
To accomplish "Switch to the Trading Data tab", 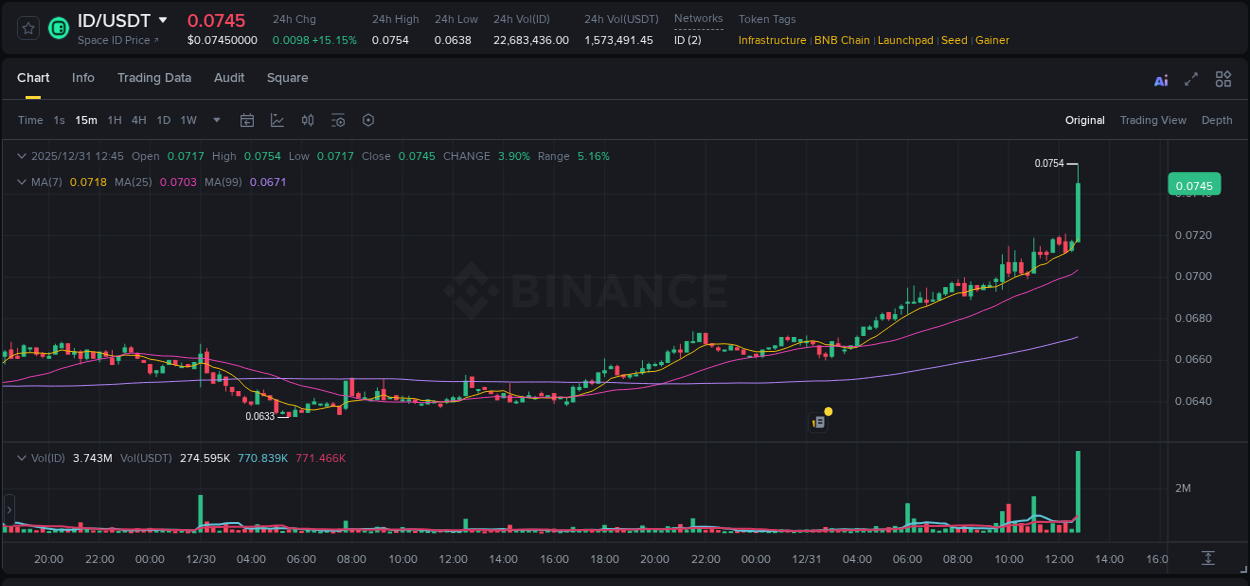I will pos(154,77).
